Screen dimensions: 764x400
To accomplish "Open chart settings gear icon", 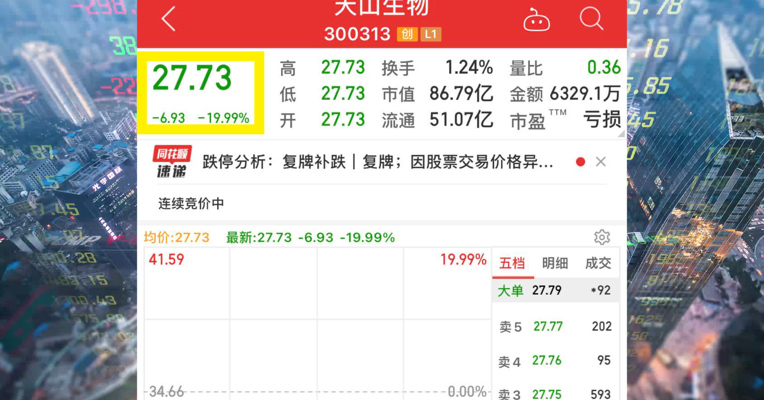I will [602, 237].
